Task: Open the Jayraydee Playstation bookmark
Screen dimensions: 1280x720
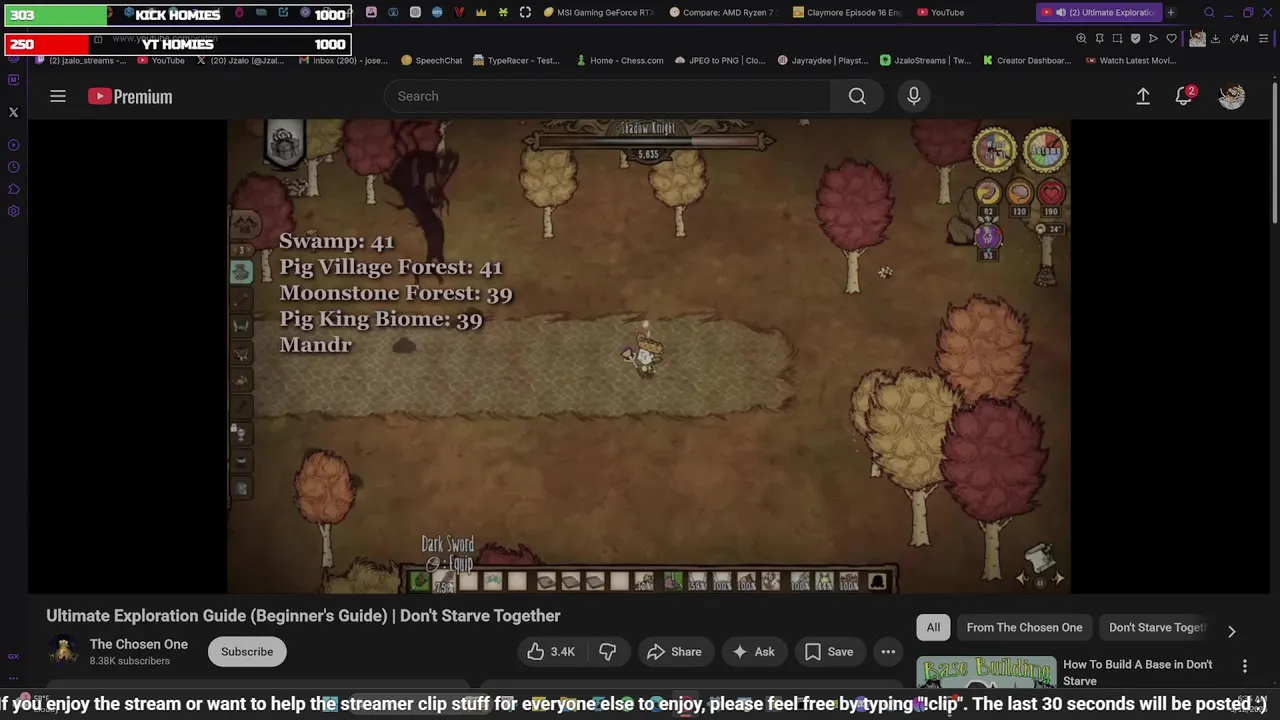Action: (x=823, y=60)
